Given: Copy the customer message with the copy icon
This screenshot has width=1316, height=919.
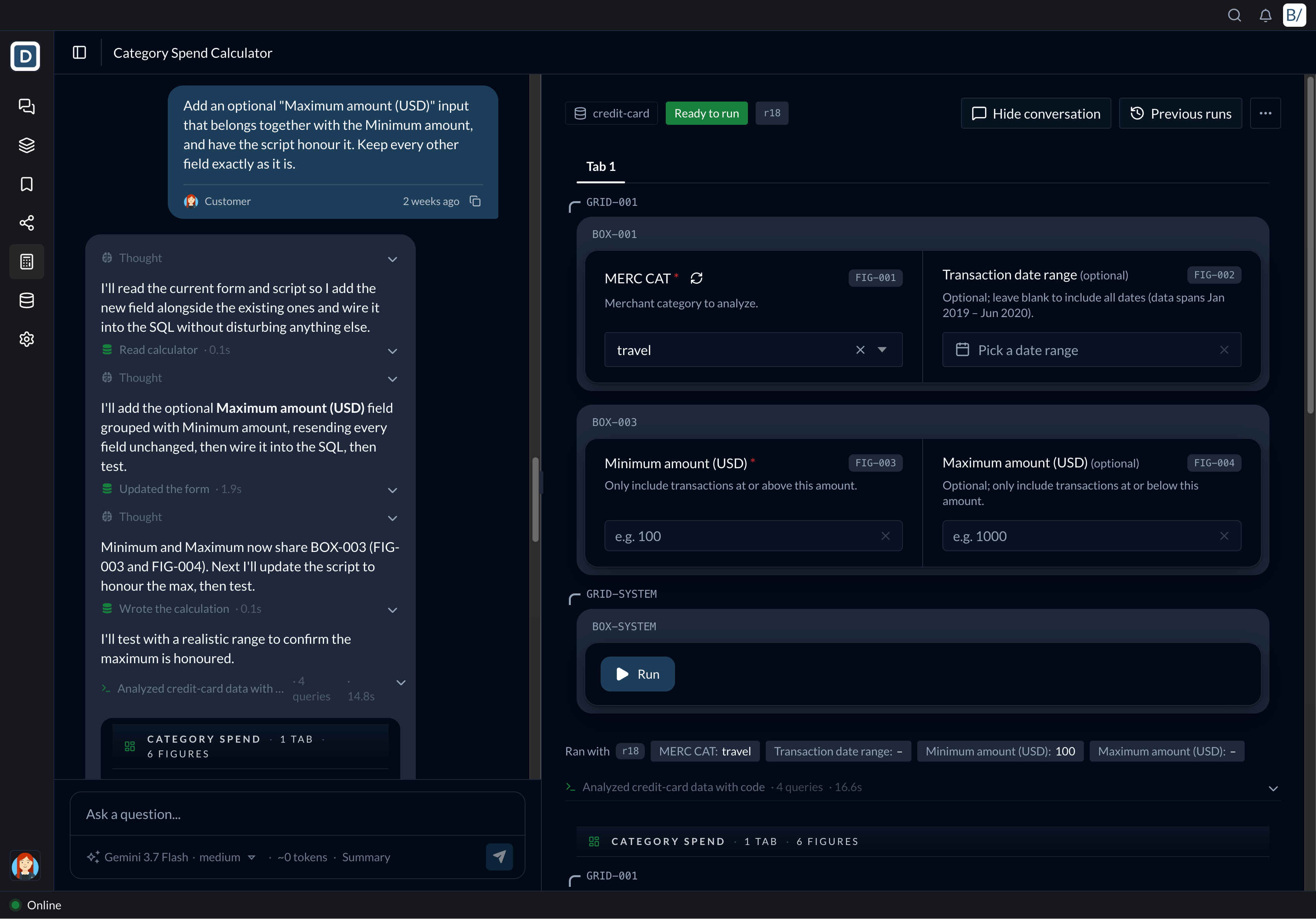Looking at the screenshot, I should (475, 201).
